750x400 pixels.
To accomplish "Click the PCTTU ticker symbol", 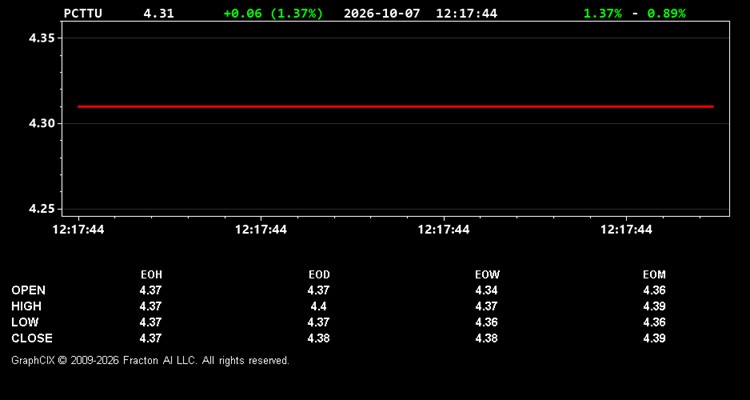I will pos(83,13).
